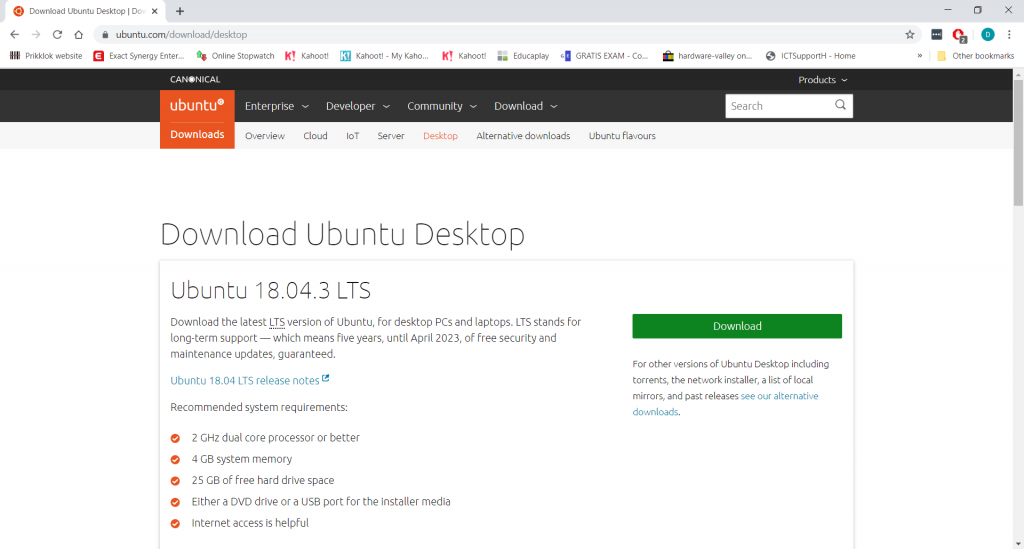Open the Alternative downloads tab
The image size is (1024, 549).
click(x=523, y=136)
